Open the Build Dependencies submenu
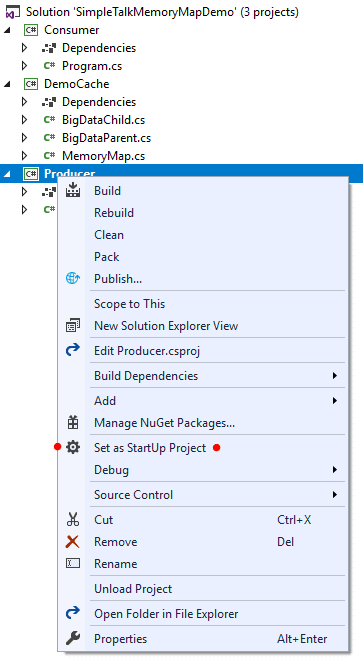This screenshot has width=363, height=662. click(x=217, y=376)
